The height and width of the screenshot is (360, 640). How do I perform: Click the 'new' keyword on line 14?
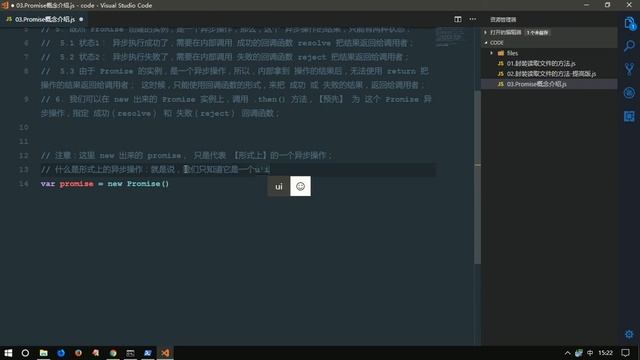pos(115,184)
